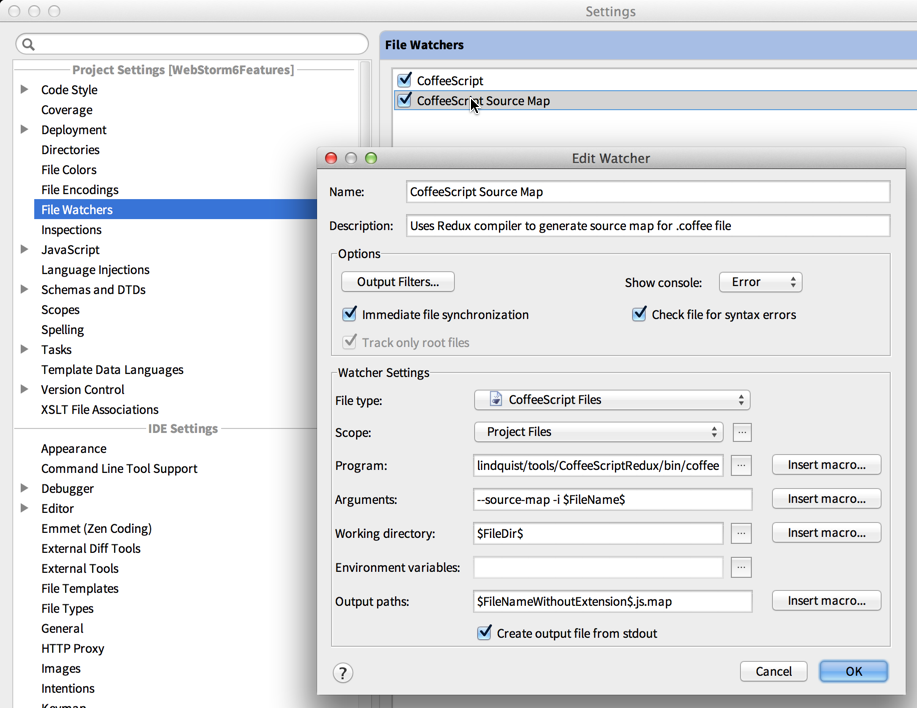Open Language Injections settings page
Image resolution: width=917 pixels, height=708 pixels.
(x=95, y=270)
